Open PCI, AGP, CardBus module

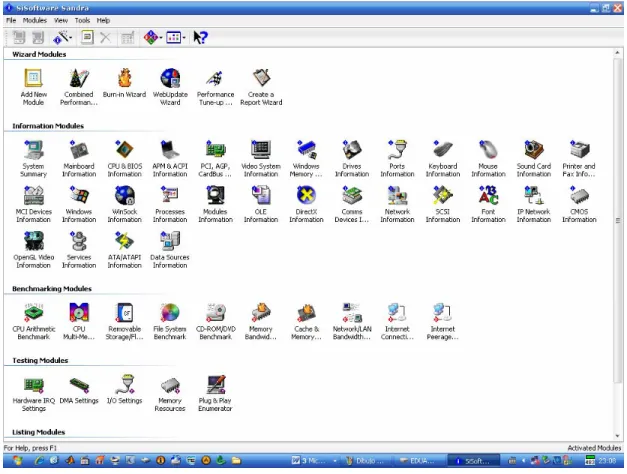[216, 158]
